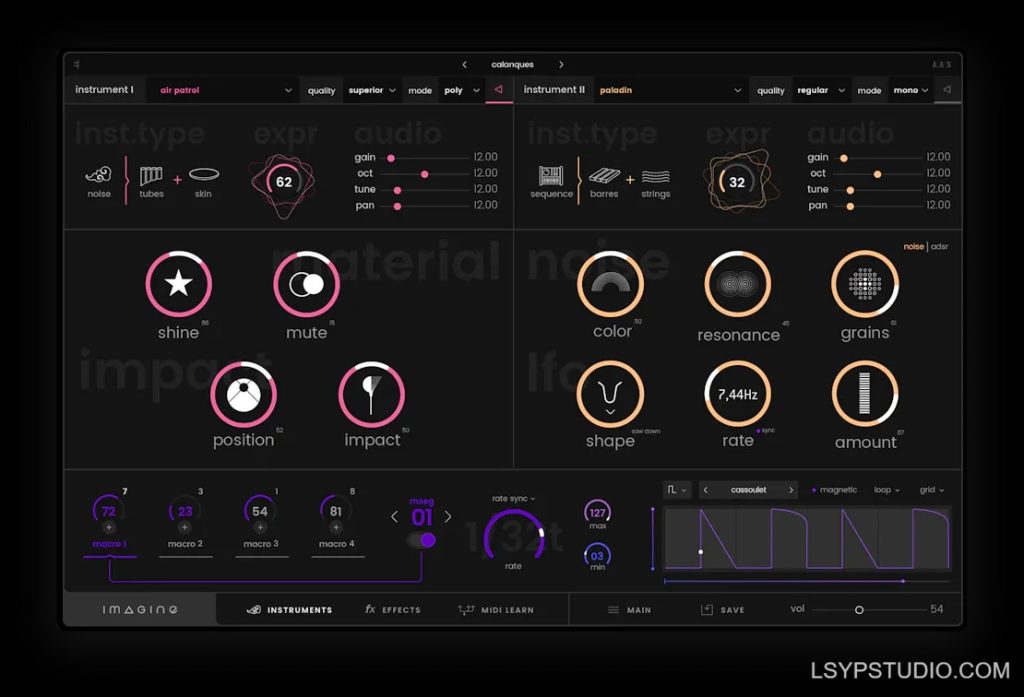The width and height of the screenshot is (1024, 697).
Task: Open the air patrol preset dropdown
Action: [222, 90]
